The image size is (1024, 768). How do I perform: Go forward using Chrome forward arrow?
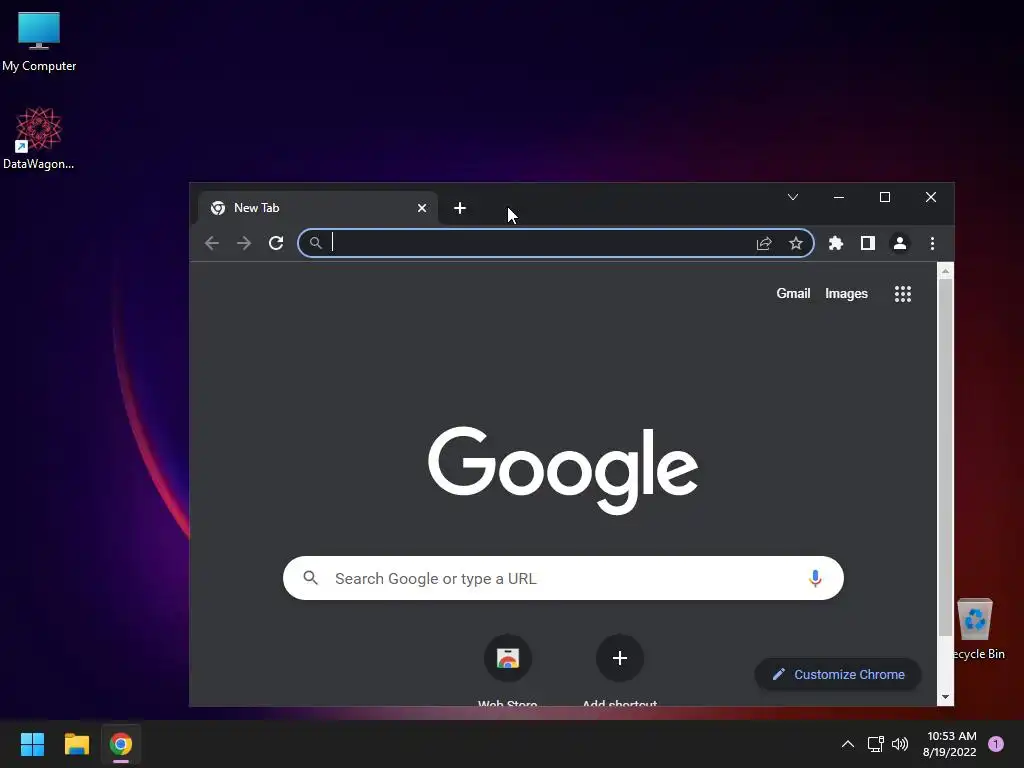click(x=244, y=244)
